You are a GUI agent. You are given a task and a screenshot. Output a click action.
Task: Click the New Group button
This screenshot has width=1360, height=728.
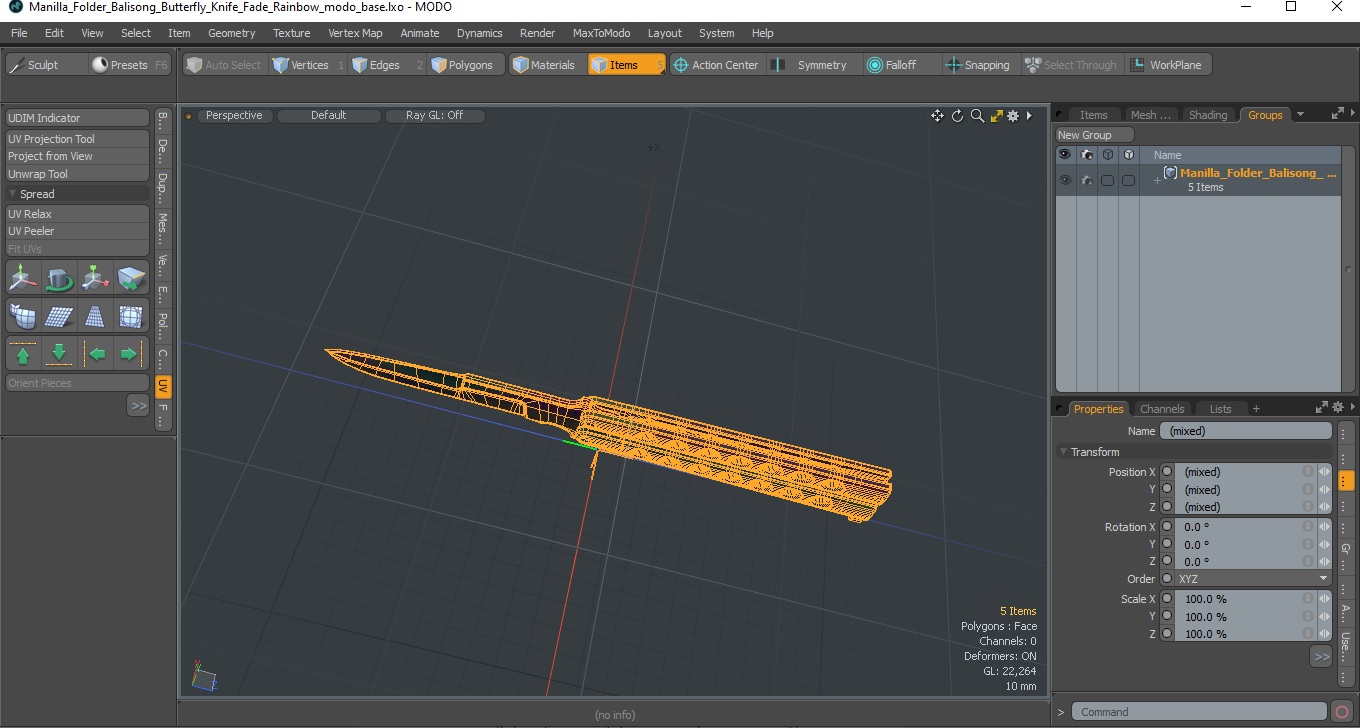coord(1095,135)
